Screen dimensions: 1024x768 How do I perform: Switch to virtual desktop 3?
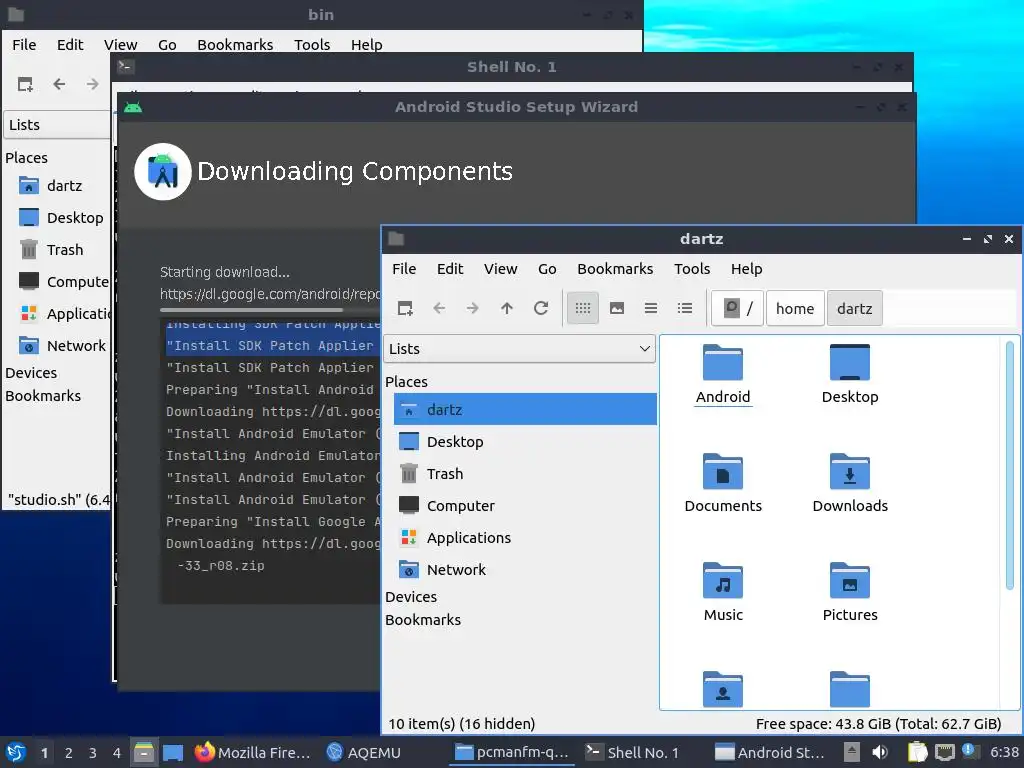93,752
